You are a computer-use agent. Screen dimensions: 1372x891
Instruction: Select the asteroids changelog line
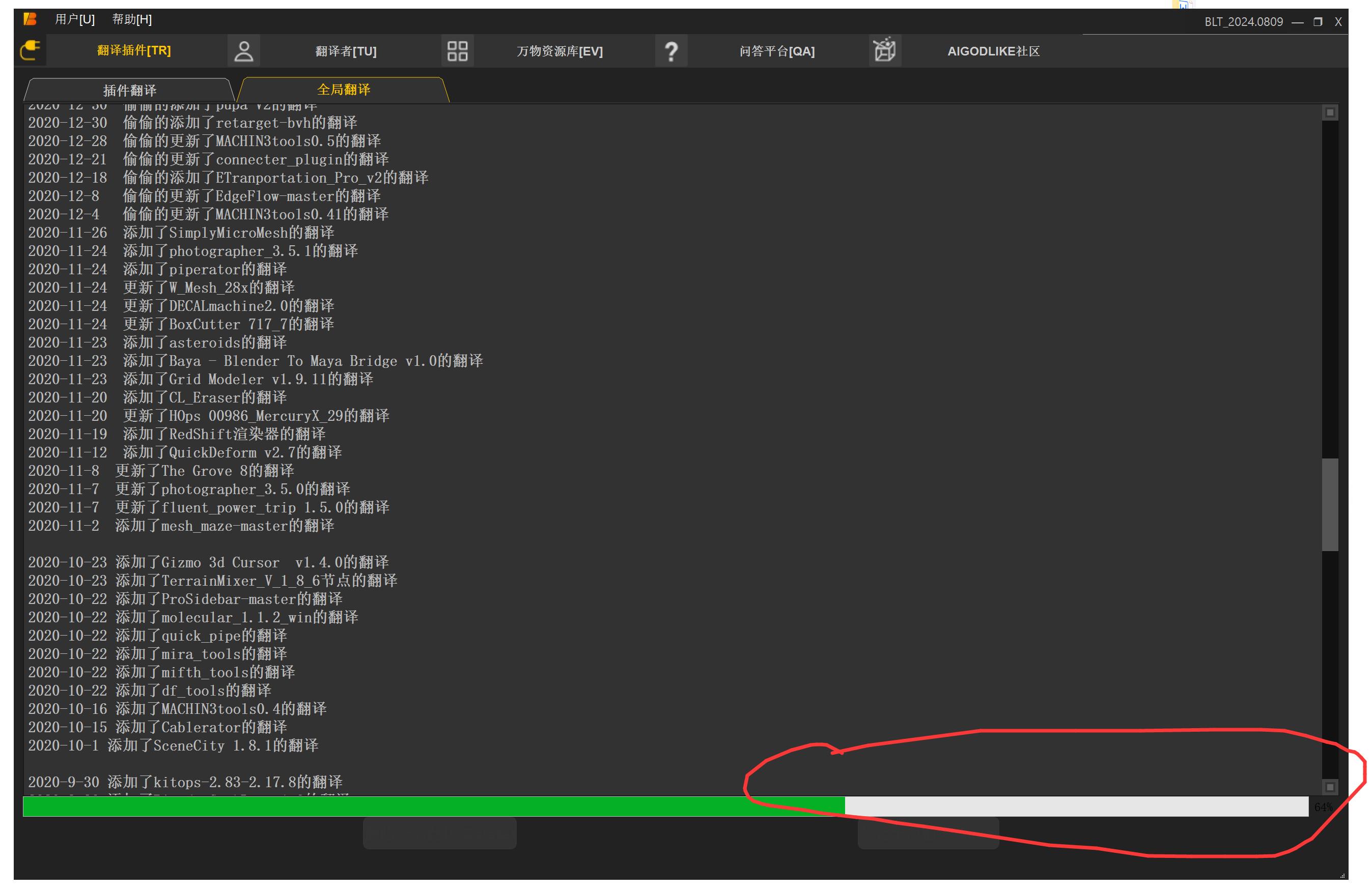coord(157,343)
